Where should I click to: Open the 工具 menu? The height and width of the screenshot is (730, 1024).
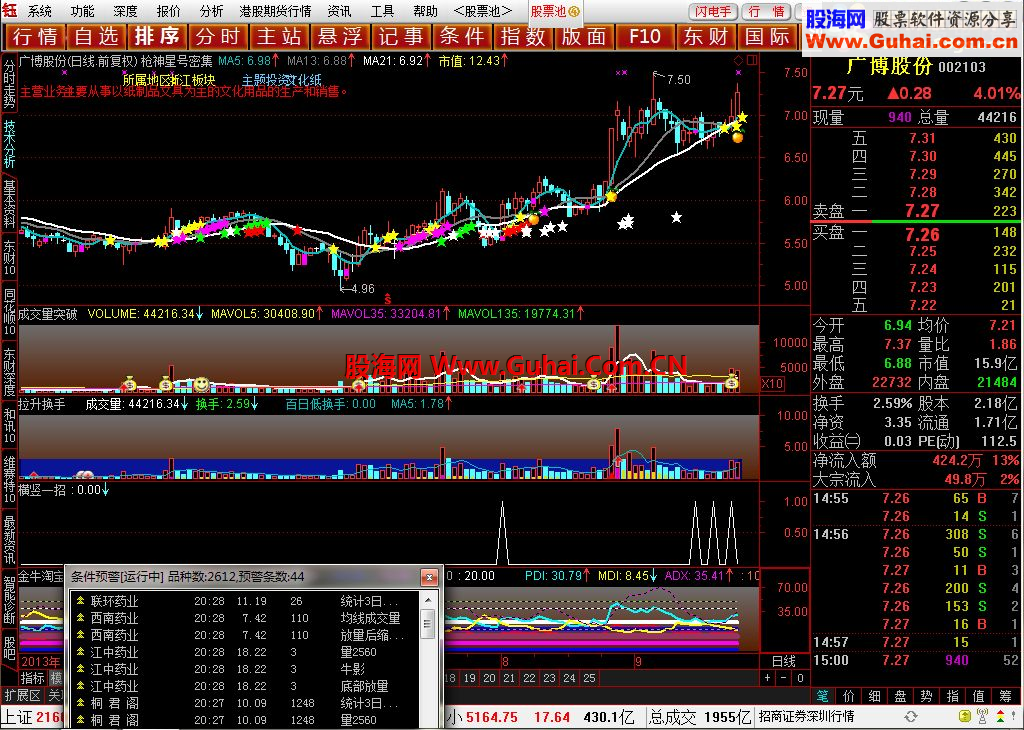pyautogui.click(x=382, y=11)
